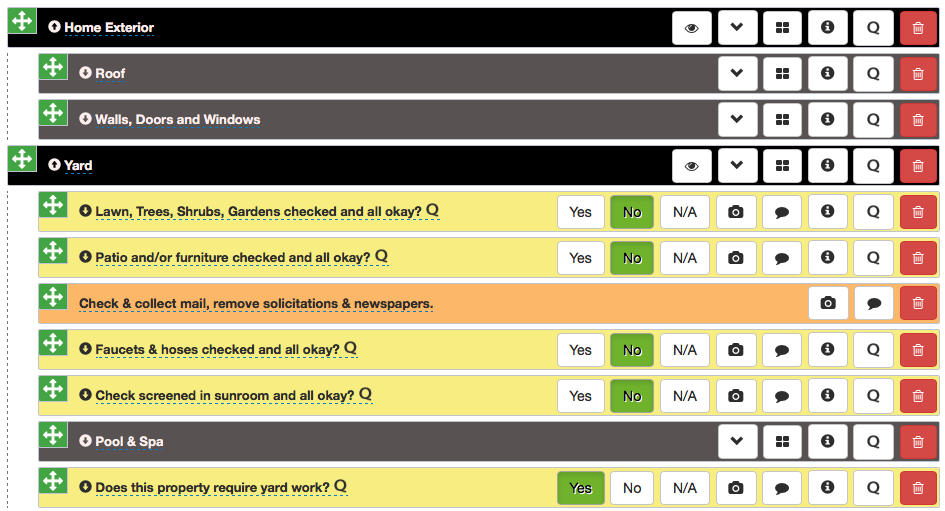Click the Faucets & hoses checked question text
945x511 pixels.
[217, 350]
